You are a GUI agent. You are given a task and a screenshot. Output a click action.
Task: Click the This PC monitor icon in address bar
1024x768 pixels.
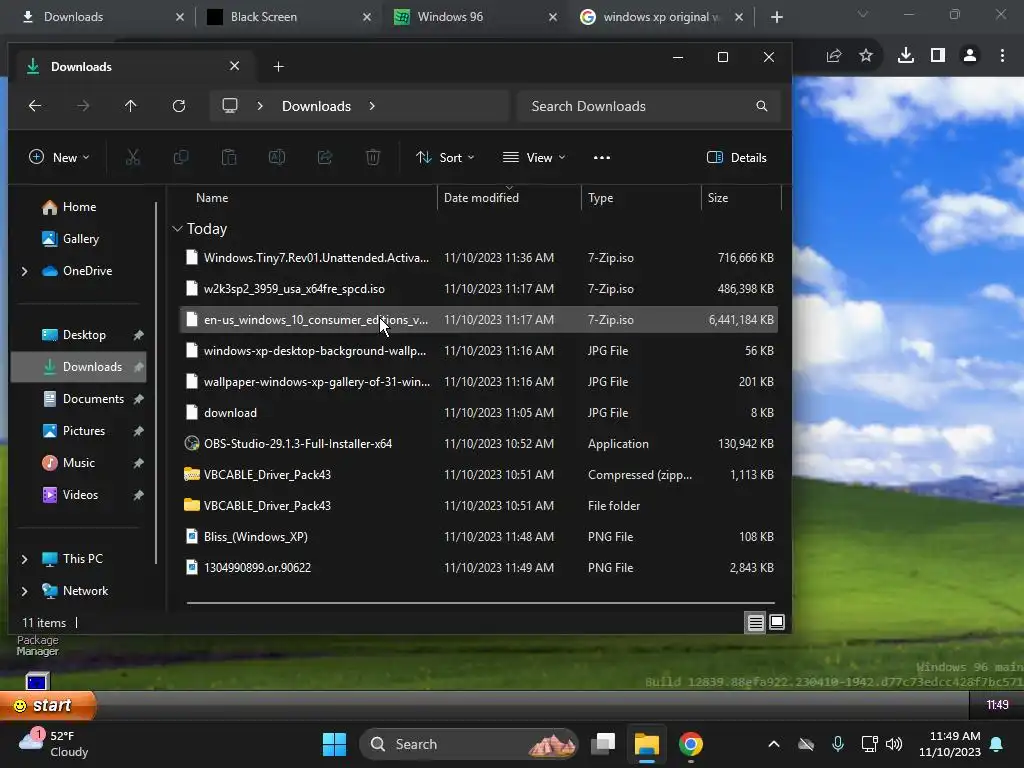click(x=230, y=106)
